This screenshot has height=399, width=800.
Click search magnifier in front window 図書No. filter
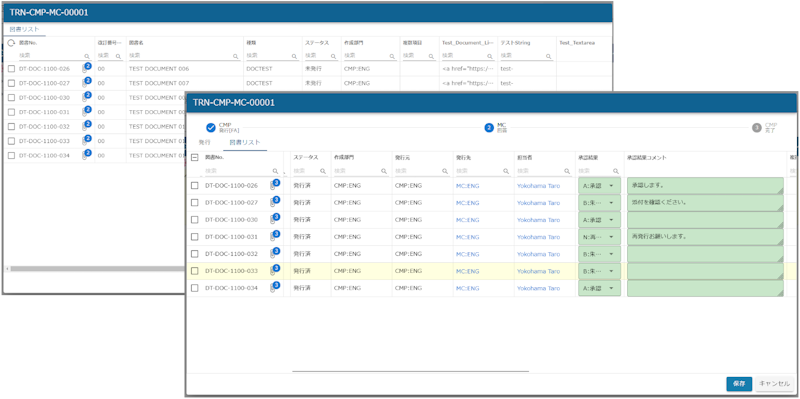(276, 171)
